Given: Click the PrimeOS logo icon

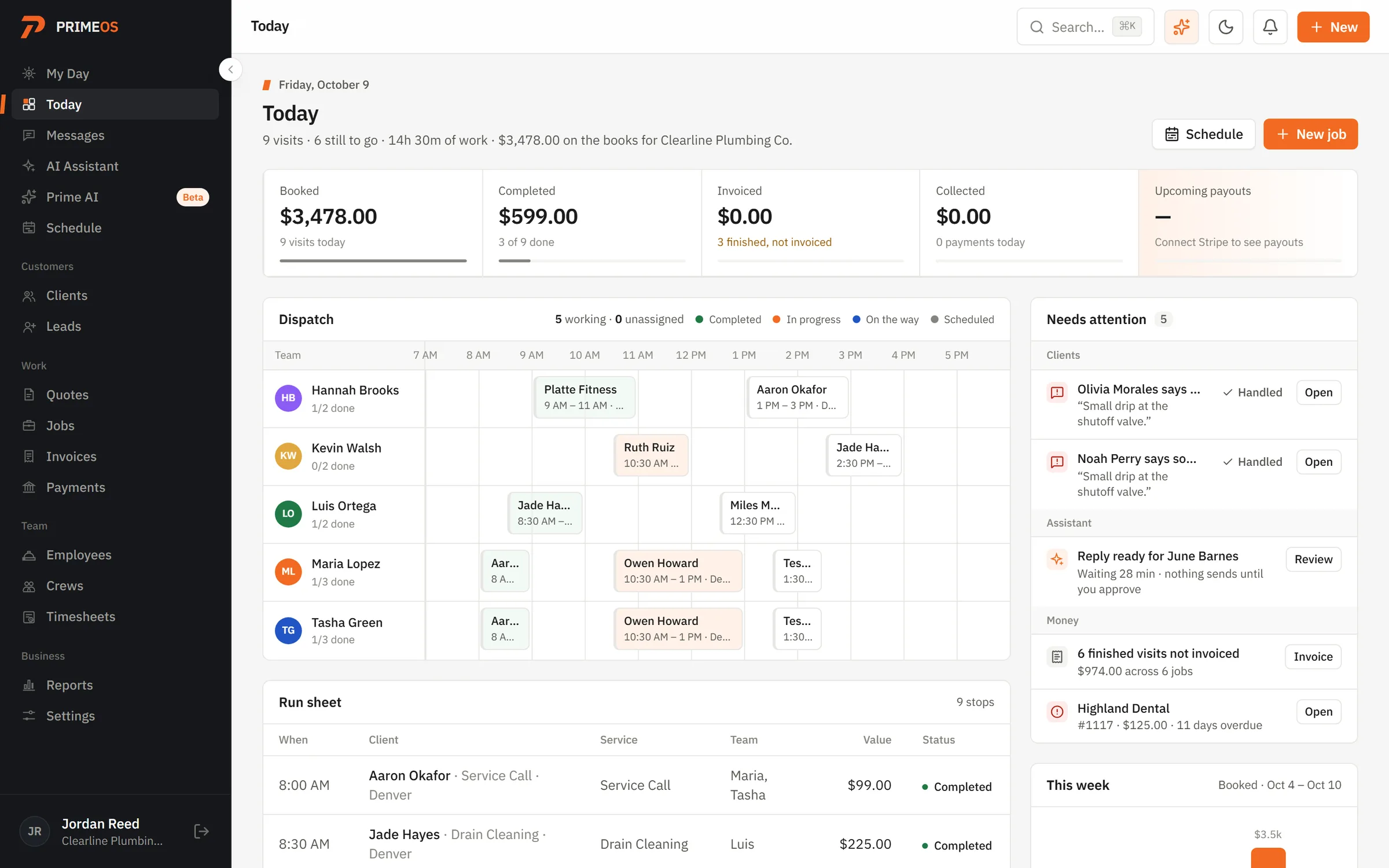Looking at the screenshot, I should [33, 27].
